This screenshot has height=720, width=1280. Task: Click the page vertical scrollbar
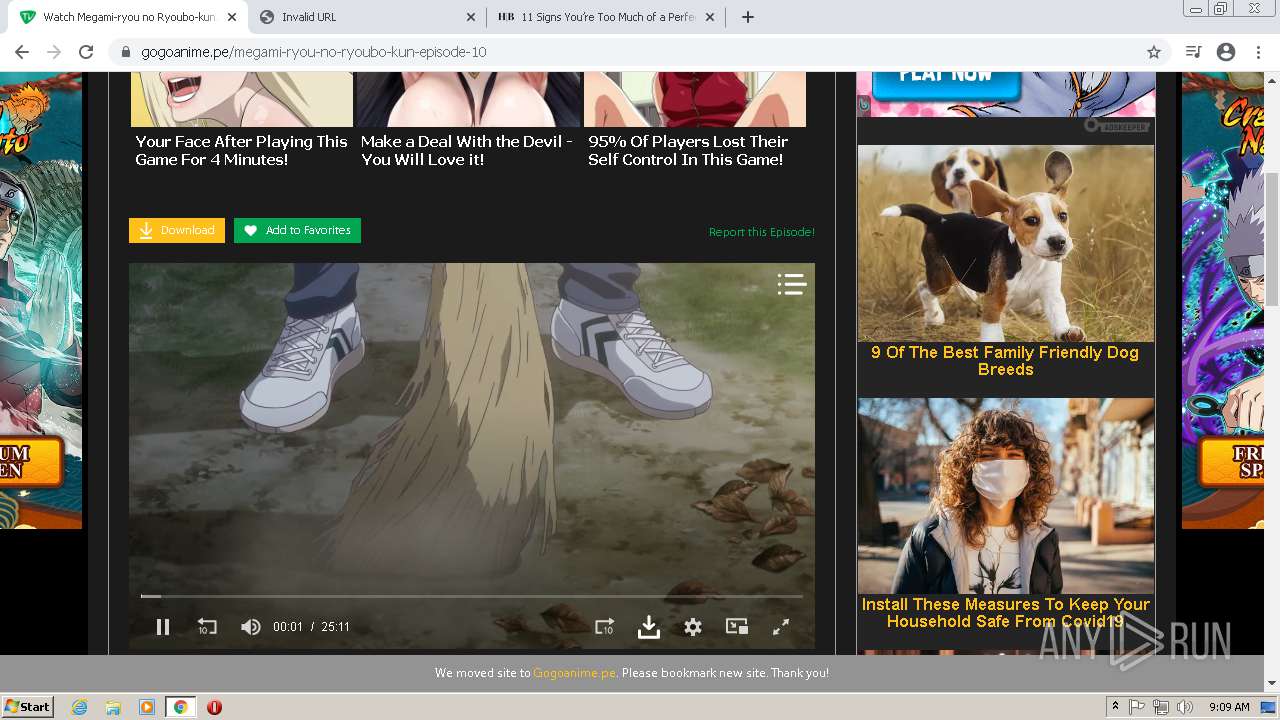coord(1272,240)
